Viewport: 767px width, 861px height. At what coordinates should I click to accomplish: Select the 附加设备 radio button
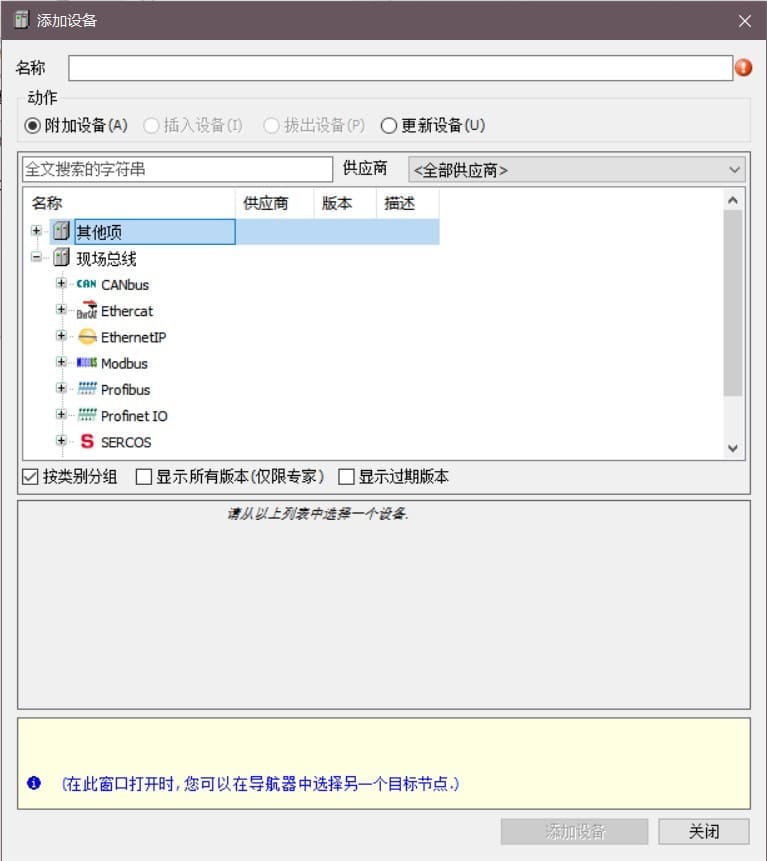(33, 126)
